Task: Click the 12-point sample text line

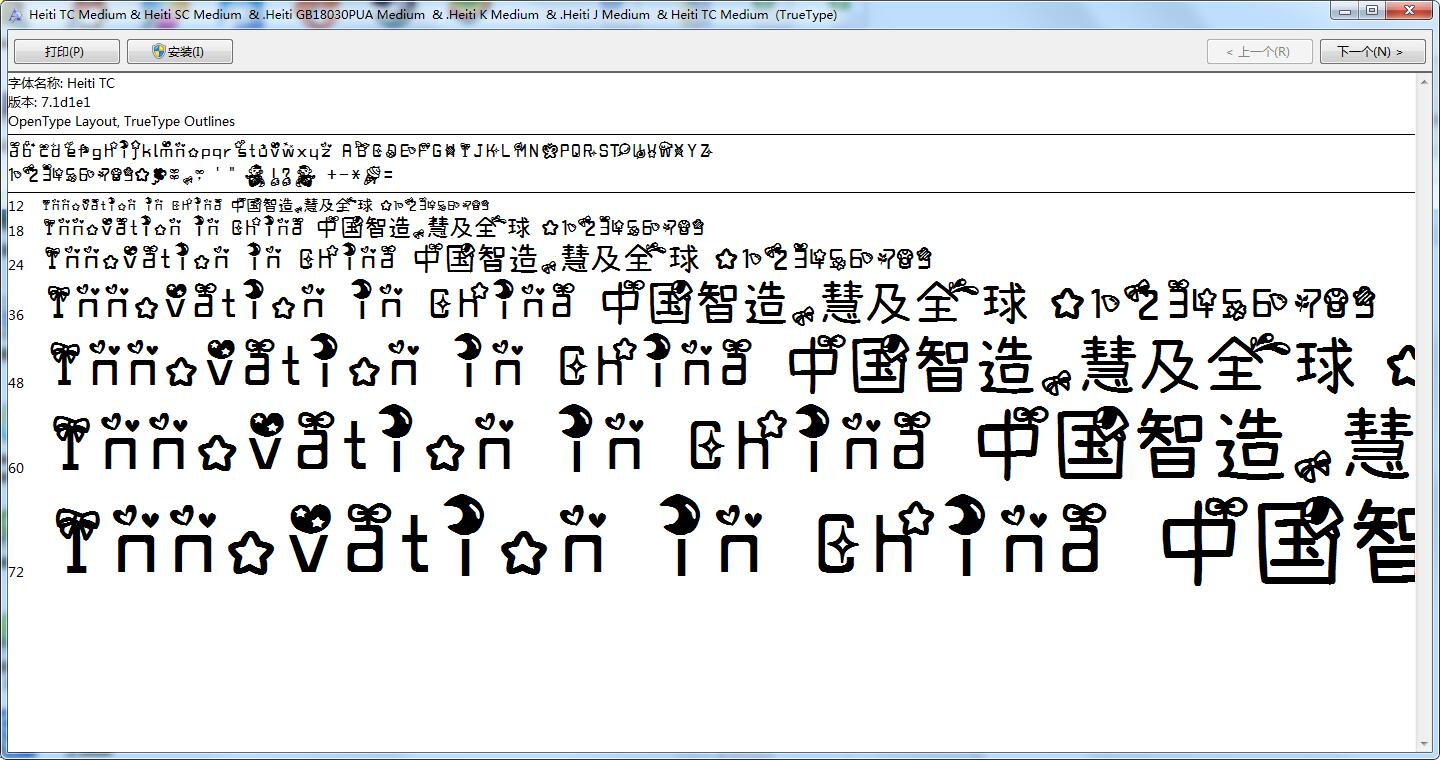Action: coord(266,205)
